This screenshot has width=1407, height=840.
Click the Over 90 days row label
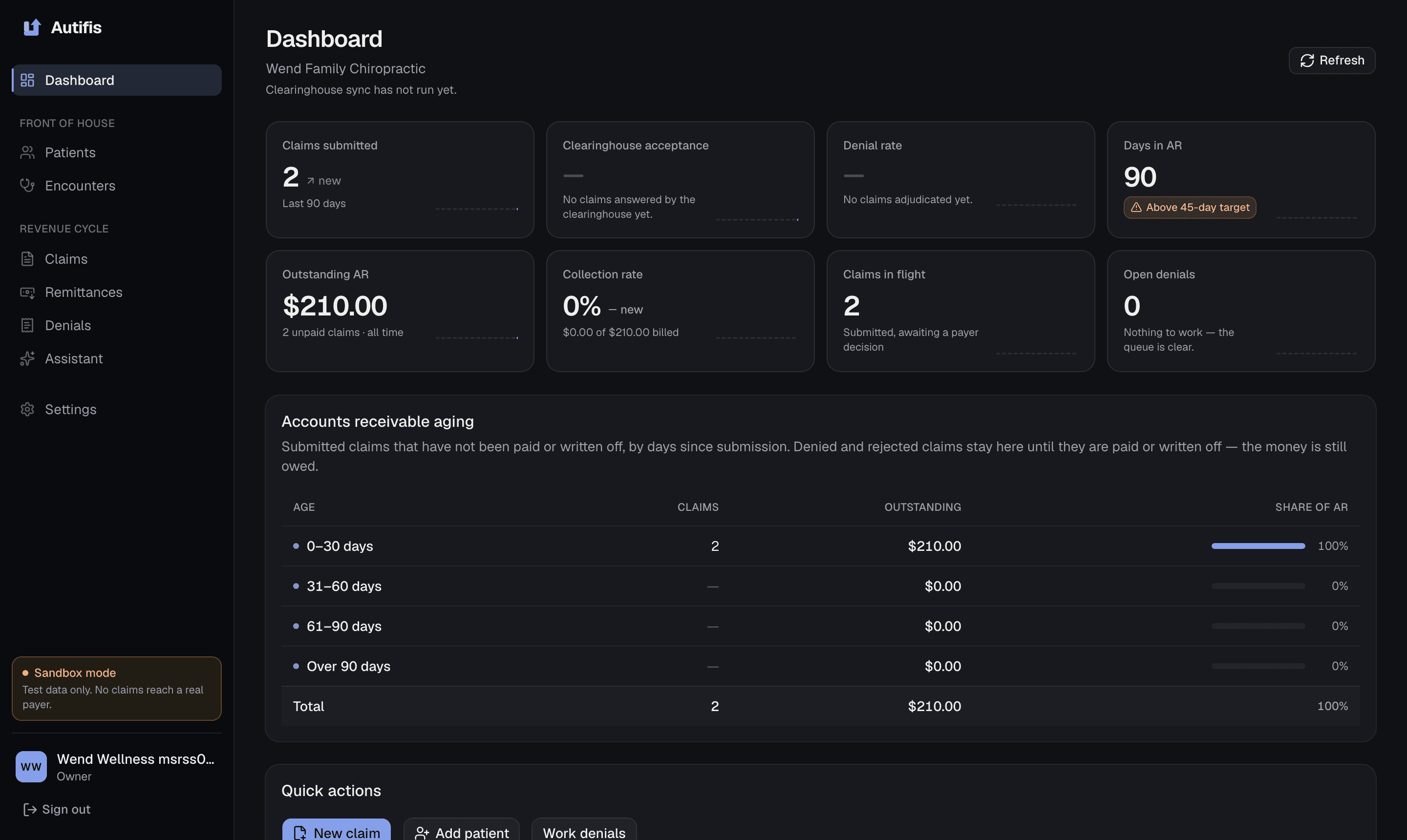[x=348, y=666]
